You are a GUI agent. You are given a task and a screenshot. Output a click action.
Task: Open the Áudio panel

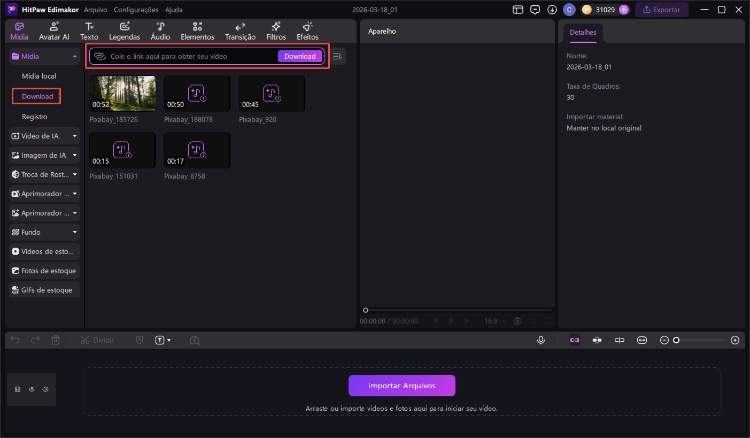(x=160, y=30)
